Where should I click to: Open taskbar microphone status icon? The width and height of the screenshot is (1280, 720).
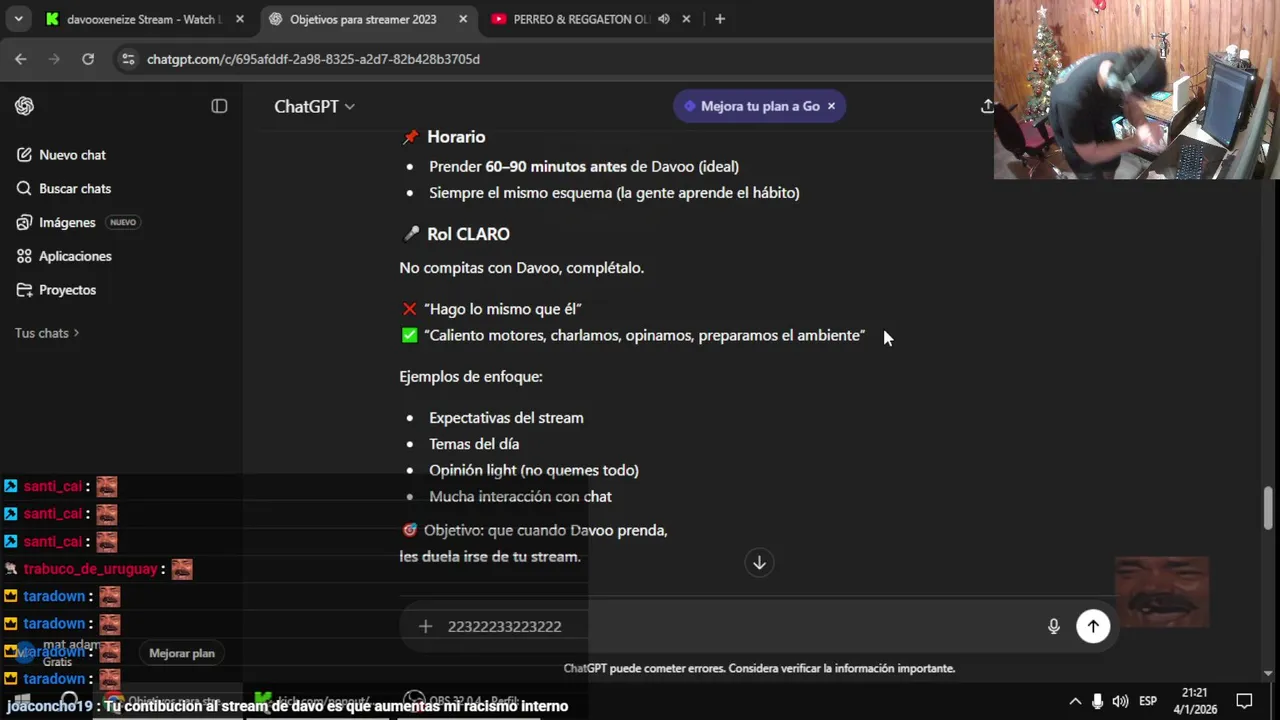pos(1098,701)
